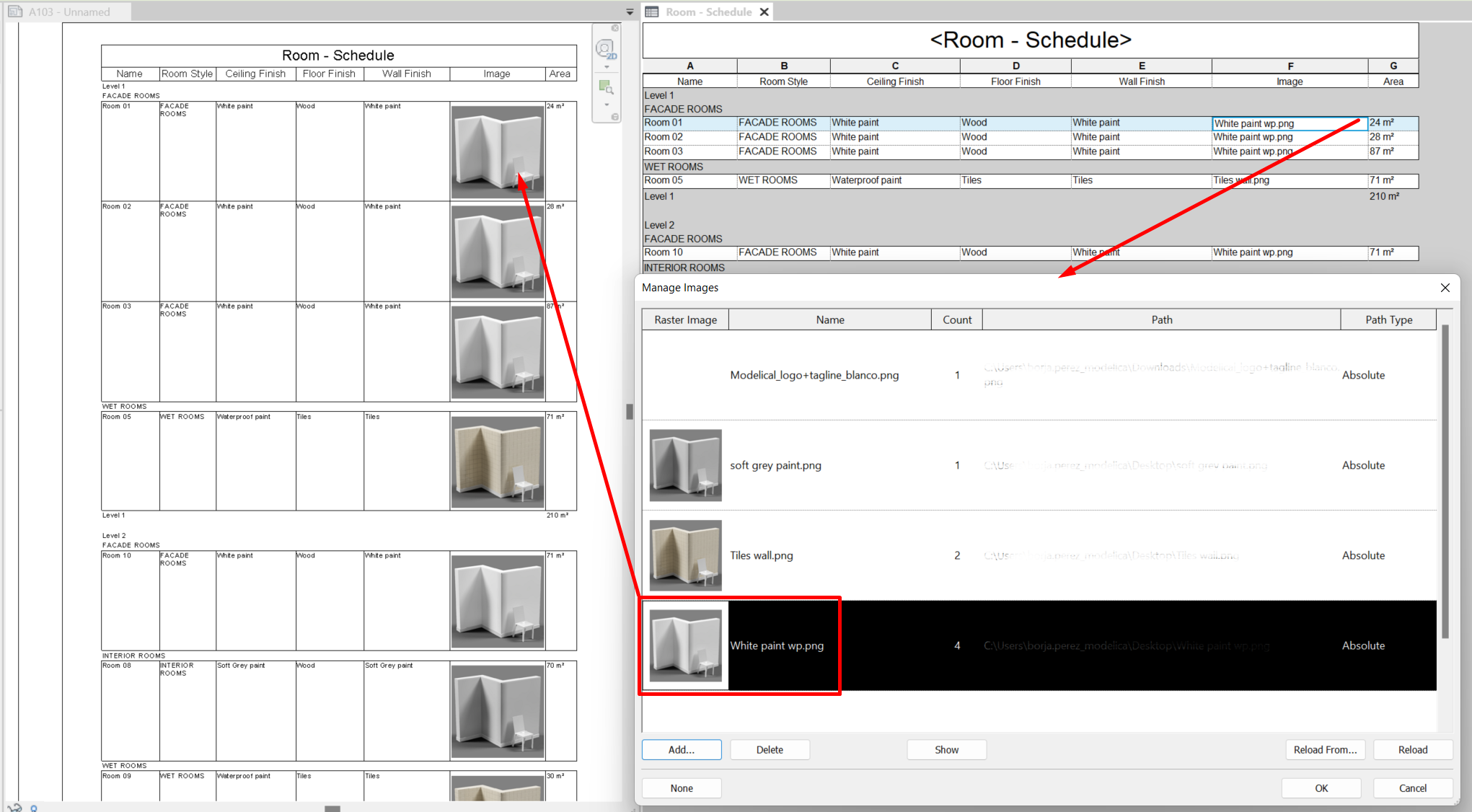Viewport: 1472px width, 812px height.
Task: Confirm the dialog with OK
Action: (1321, 788)
